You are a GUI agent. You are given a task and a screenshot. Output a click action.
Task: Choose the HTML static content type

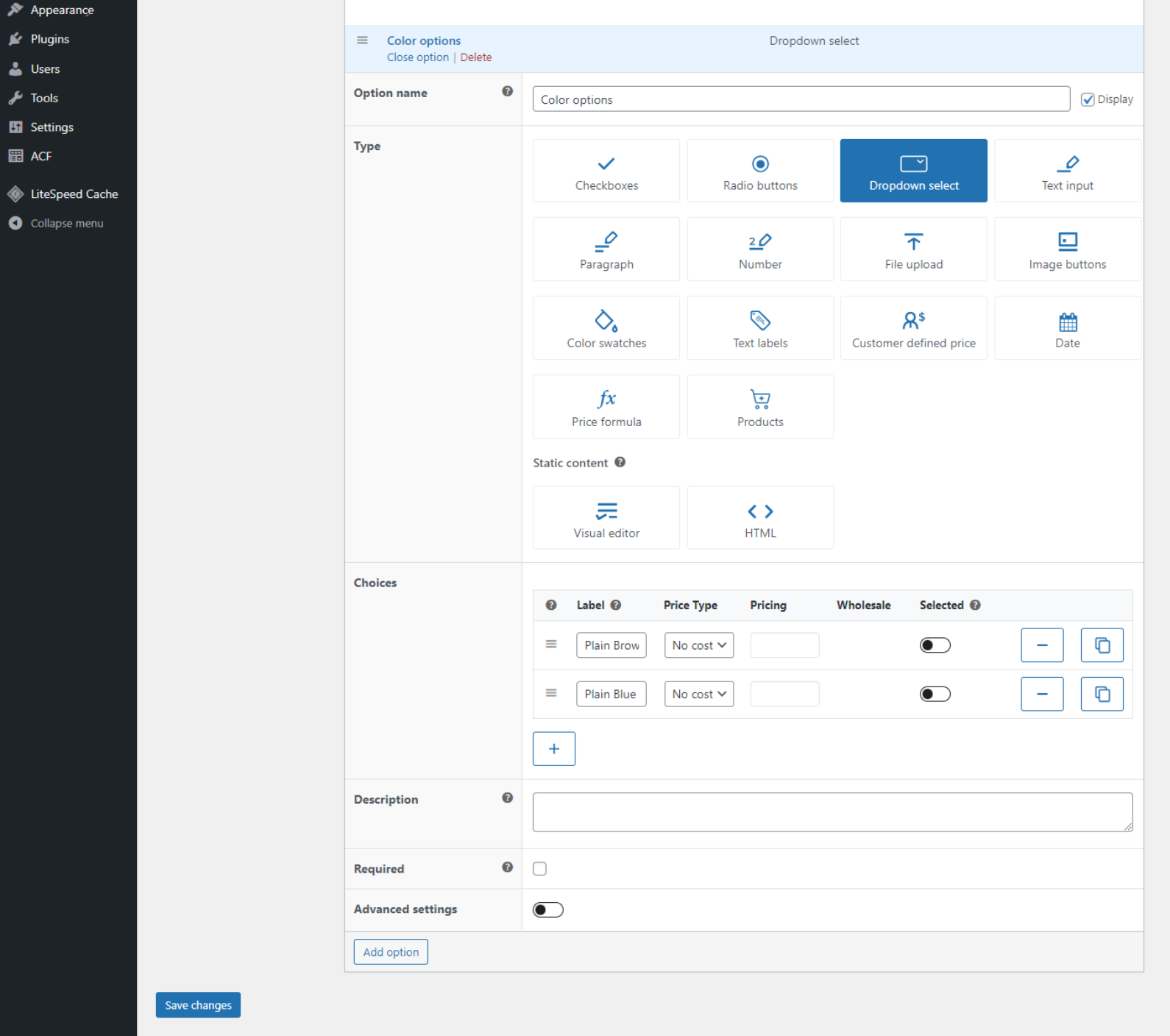pos(760,518)
